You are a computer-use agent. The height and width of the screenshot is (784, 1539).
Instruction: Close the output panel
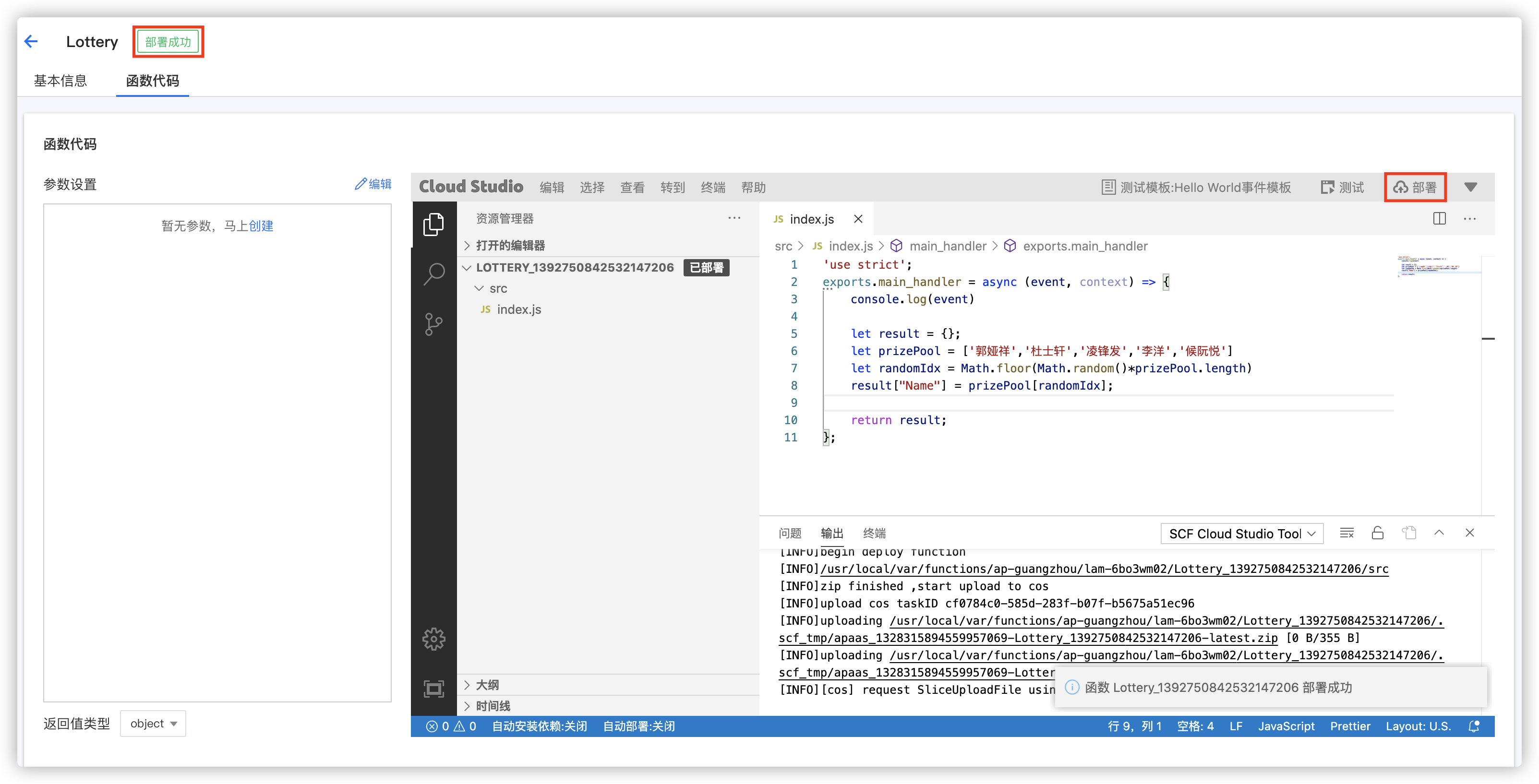(x=1470, y=533)
